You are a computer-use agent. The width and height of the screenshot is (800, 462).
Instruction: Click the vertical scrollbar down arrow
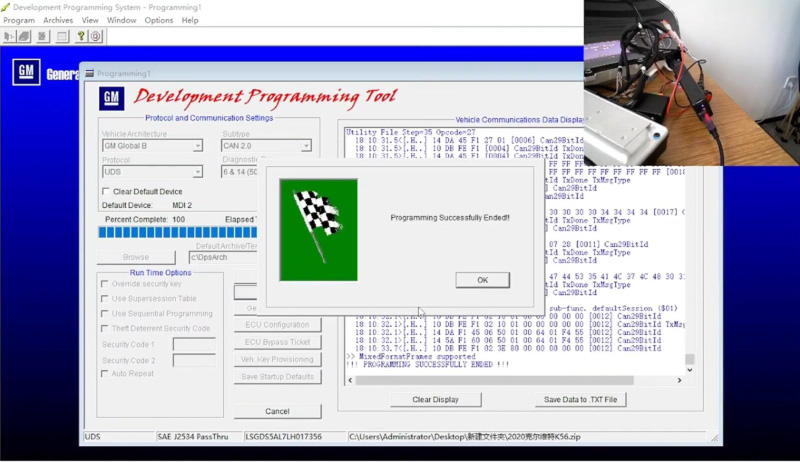pyautogui.click(x=689, y=370)
